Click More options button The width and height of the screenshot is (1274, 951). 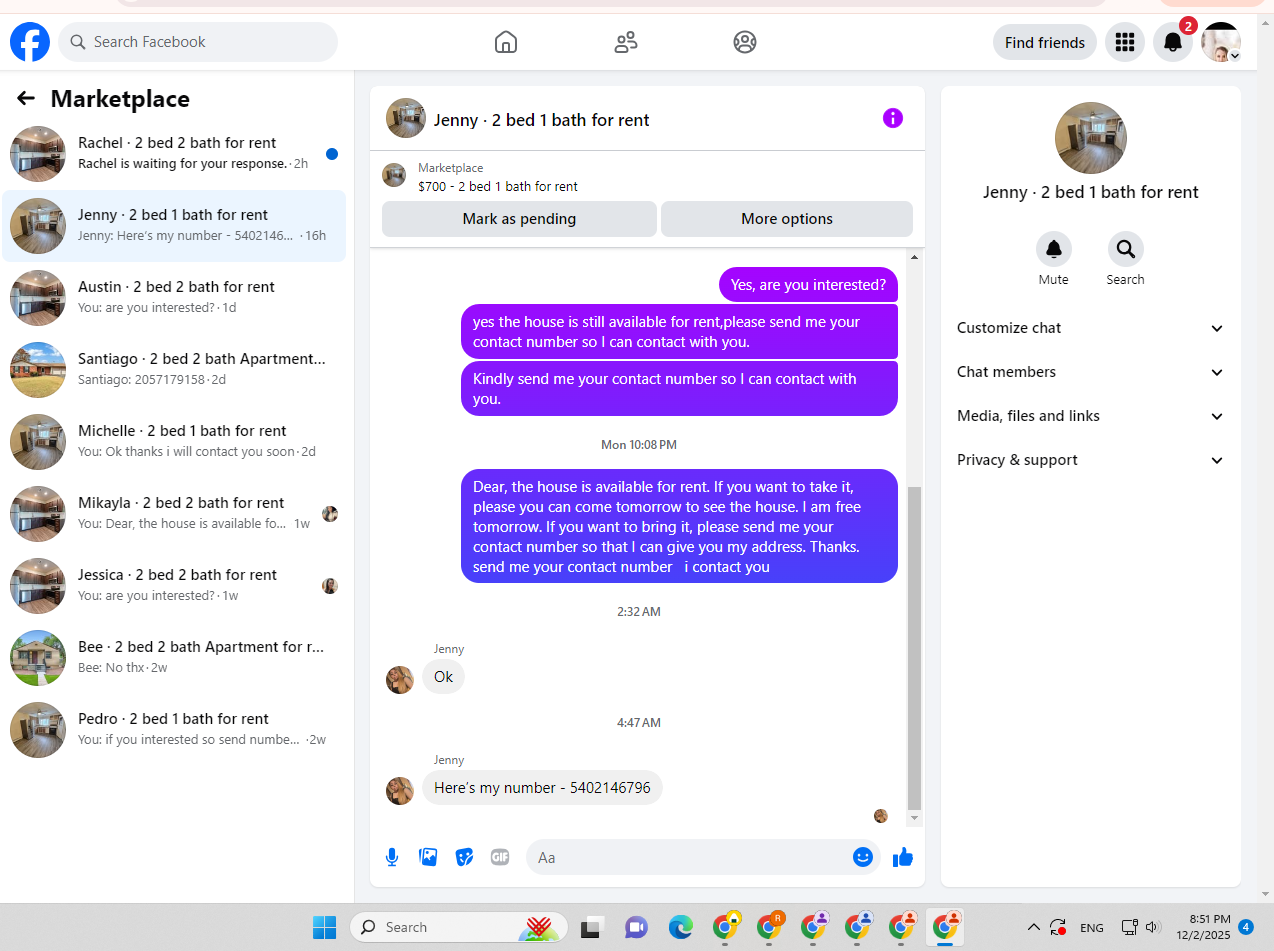787,219
